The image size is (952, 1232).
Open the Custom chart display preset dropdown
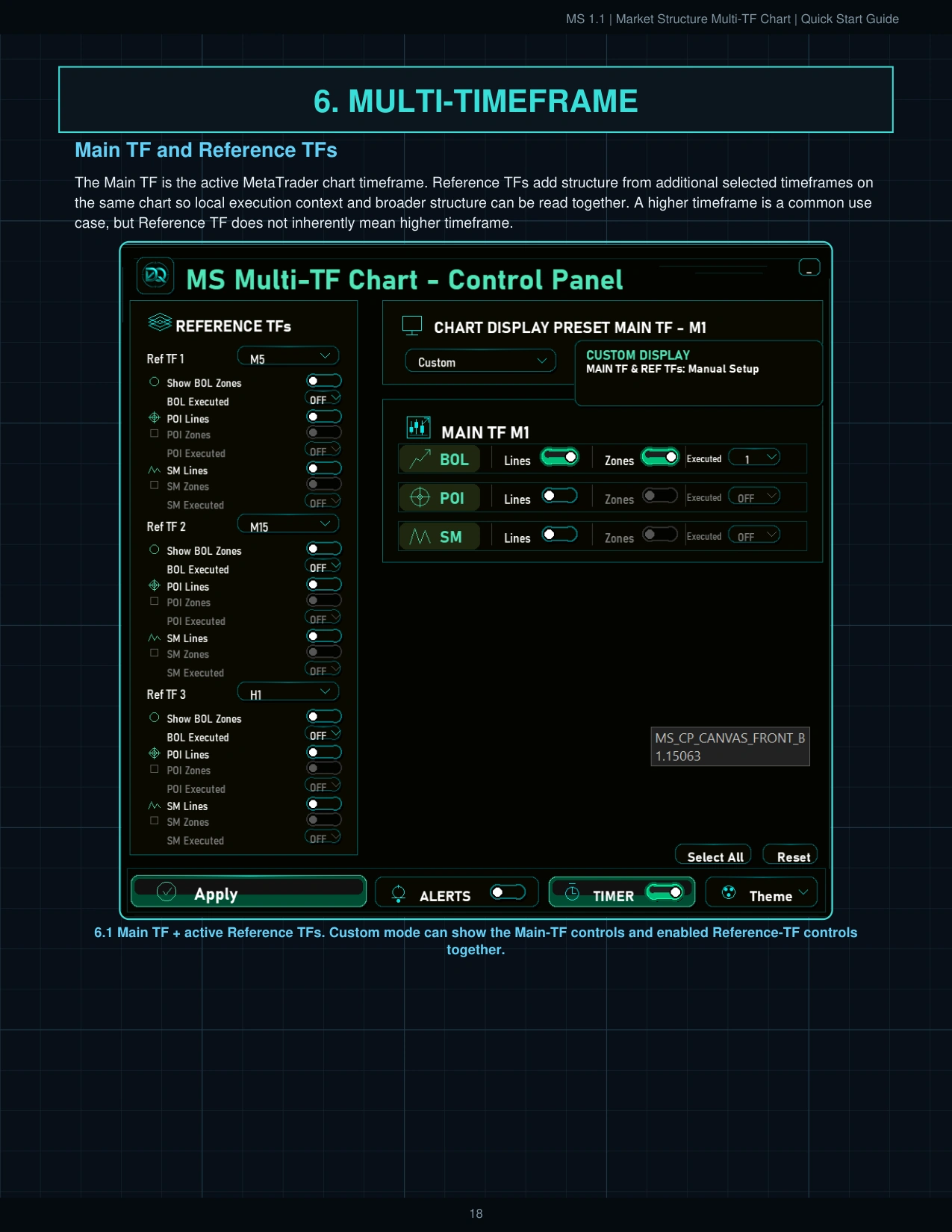(x=481, y=361)
